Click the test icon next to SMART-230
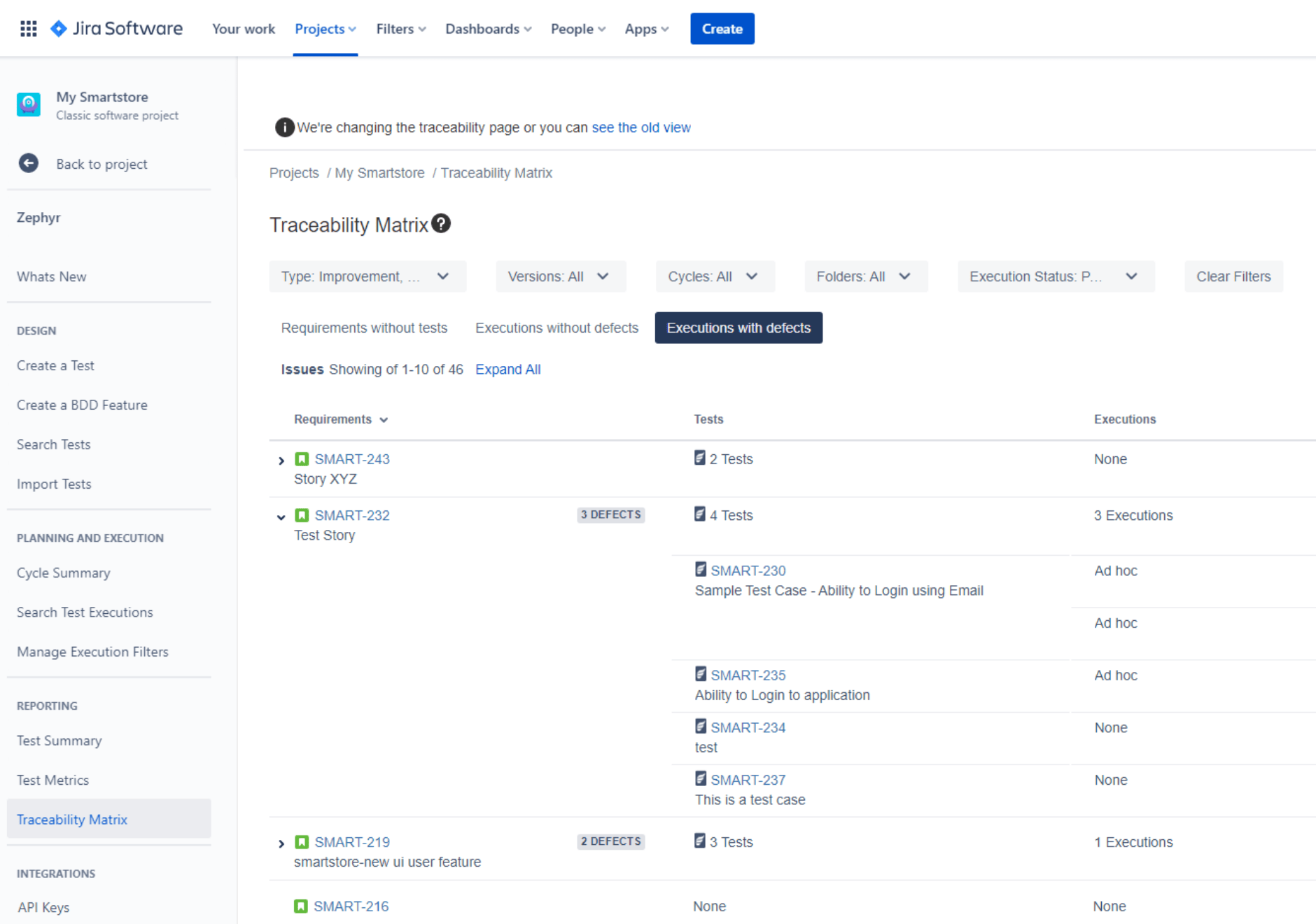 [701, 570]
